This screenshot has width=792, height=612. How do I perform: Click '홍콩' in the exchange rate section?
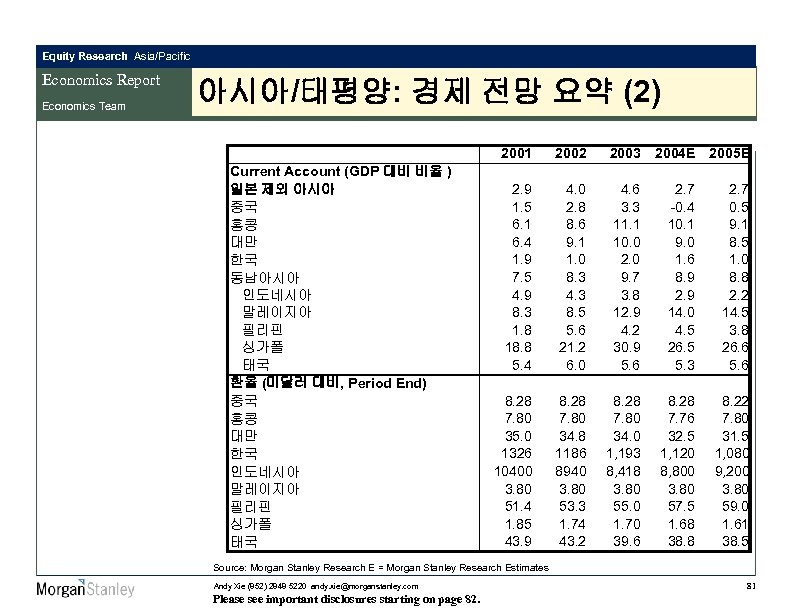point(244,418)
